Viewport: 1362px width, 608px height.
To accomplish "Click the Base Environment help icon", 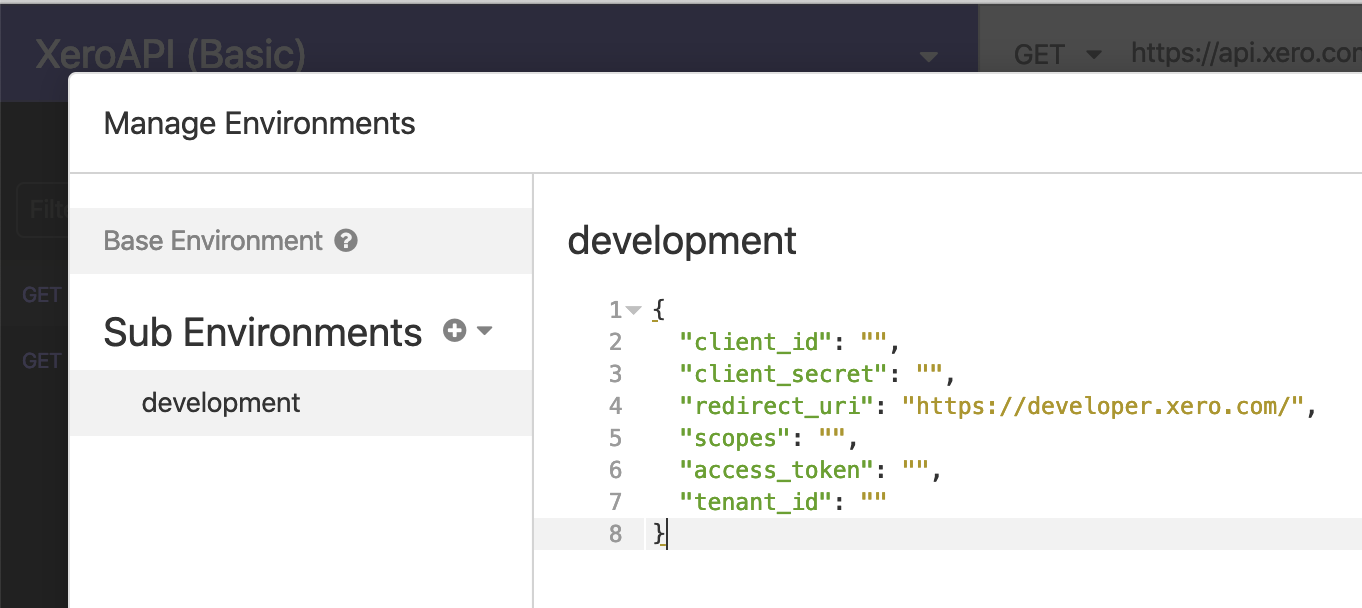I will (x=346, y=241).
